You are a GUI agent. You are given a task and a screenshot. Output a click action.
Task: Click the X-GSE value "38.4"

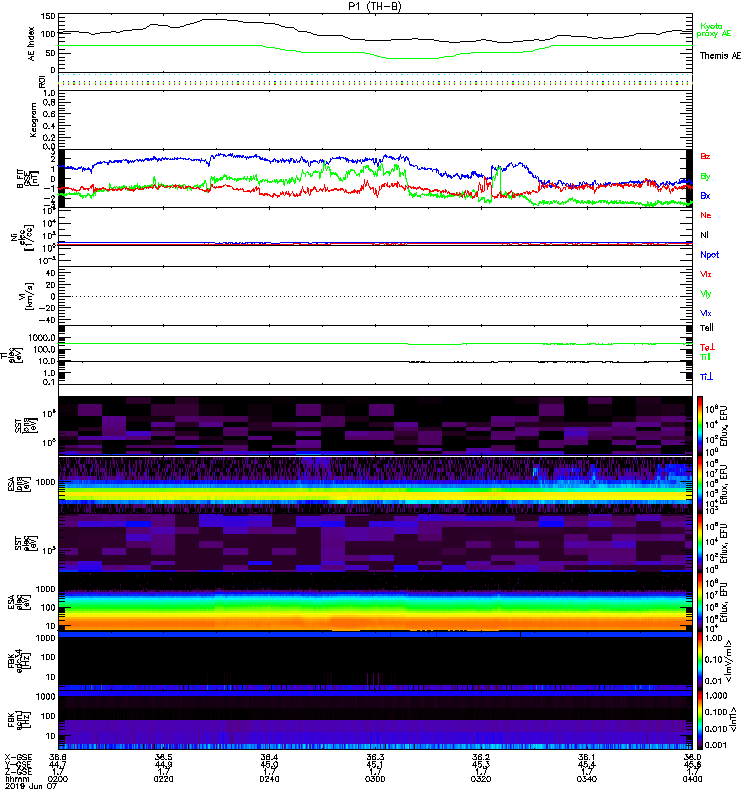(x=269, y=757)
